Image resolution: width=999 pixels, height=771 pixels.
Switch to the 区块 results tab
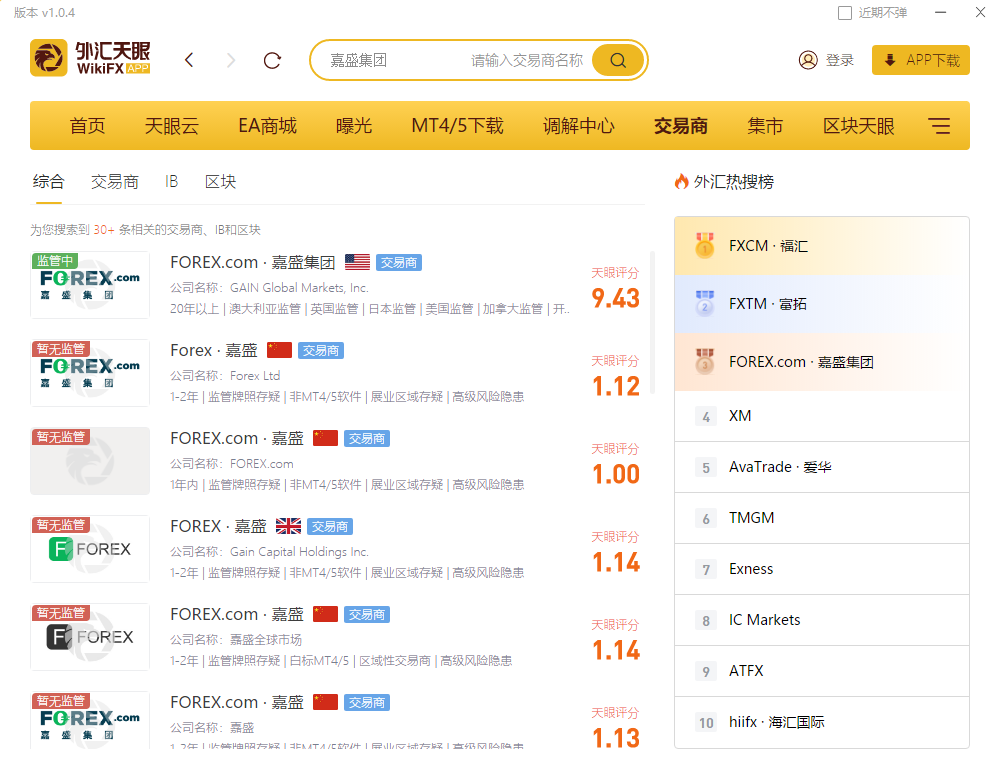(221, 182)
